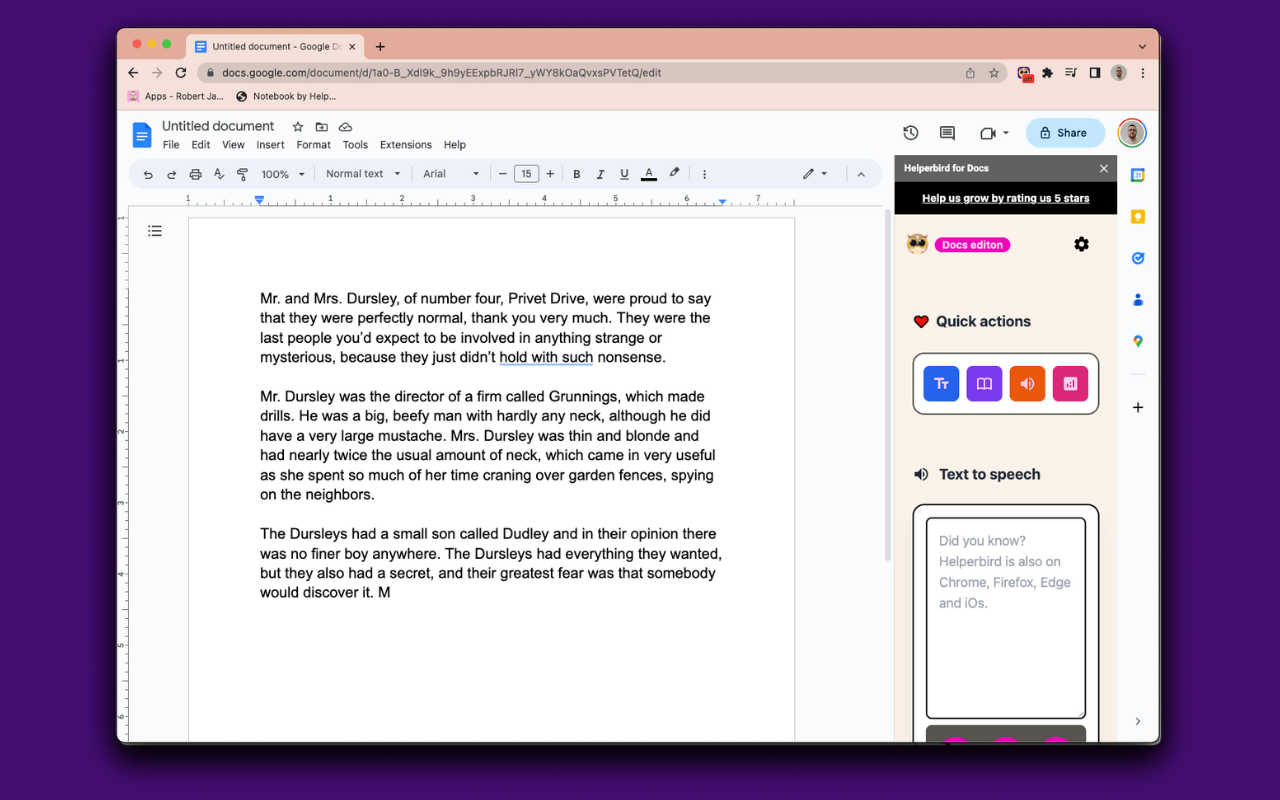Toggle bold formatting
1280x800 pixels.
click(x=577, y=174)
